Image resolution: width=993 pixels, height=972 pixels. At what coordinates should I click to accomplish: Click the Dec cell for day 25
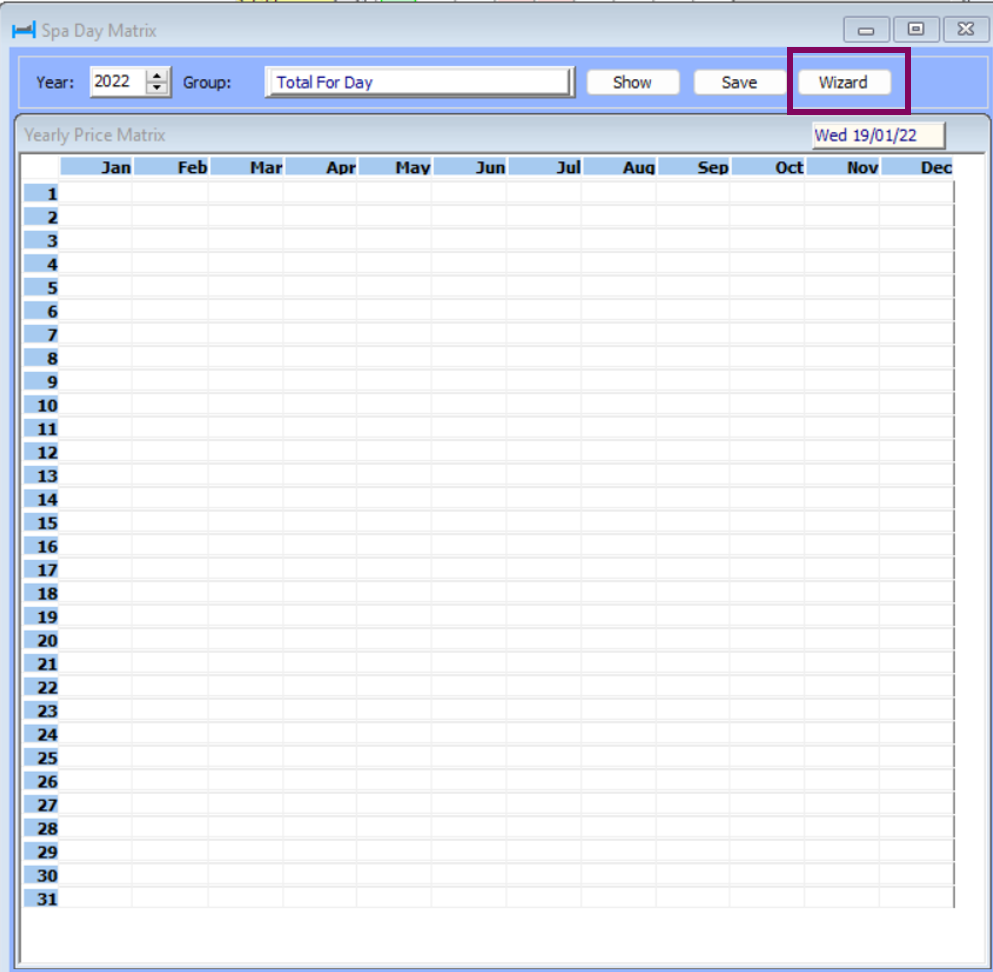point(917,758)
